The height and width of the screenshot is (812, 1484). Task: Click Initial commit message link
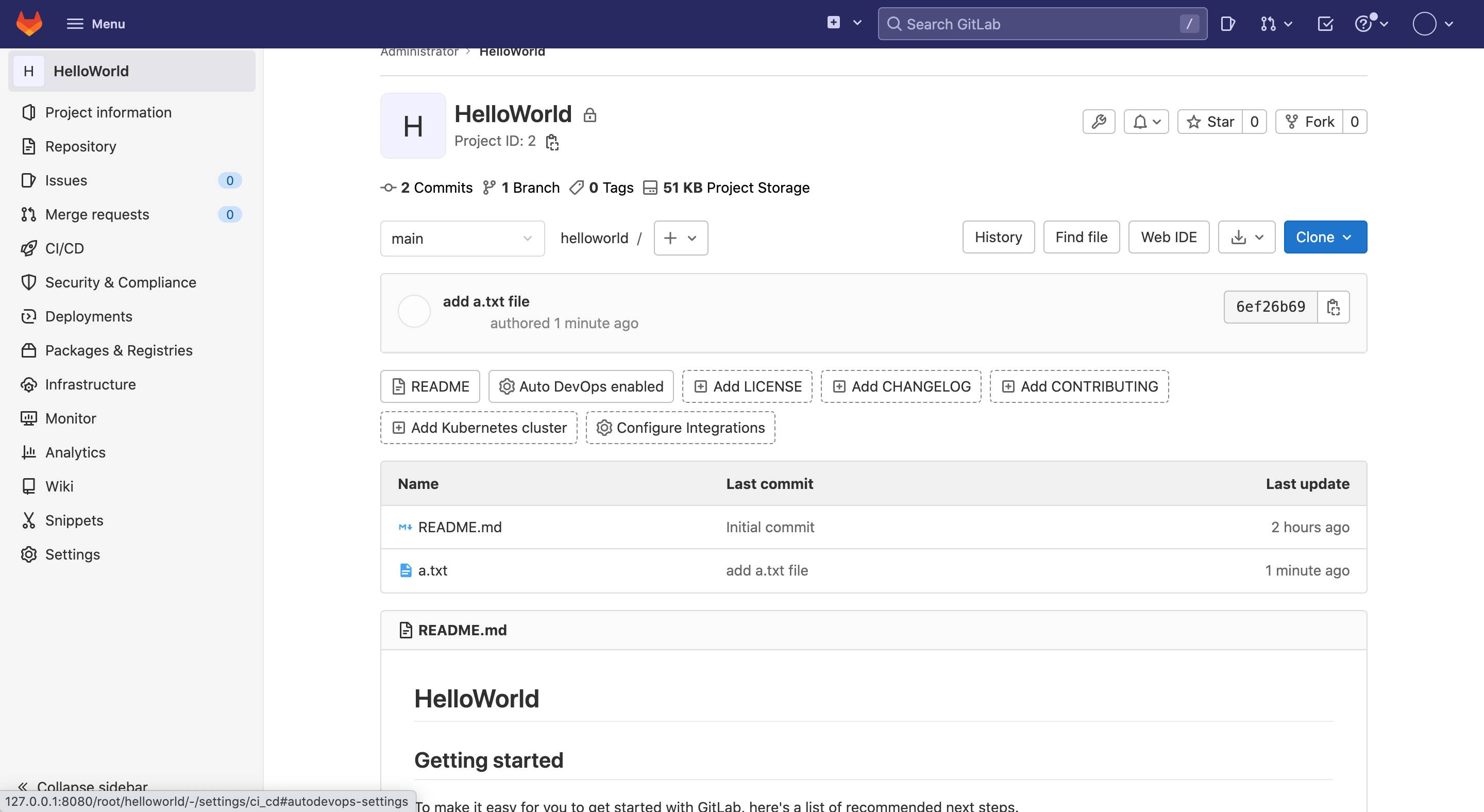(770, 527)
